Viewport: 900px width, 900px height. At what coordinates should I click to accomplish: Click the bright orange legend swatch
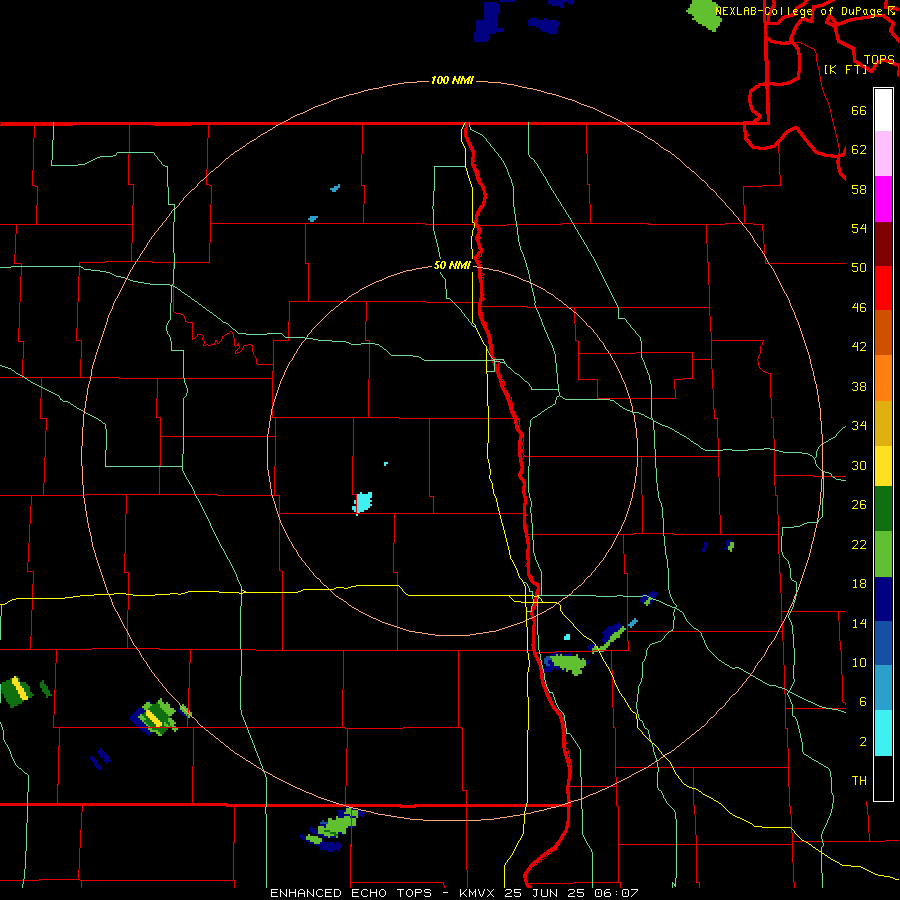click(883, 378)
